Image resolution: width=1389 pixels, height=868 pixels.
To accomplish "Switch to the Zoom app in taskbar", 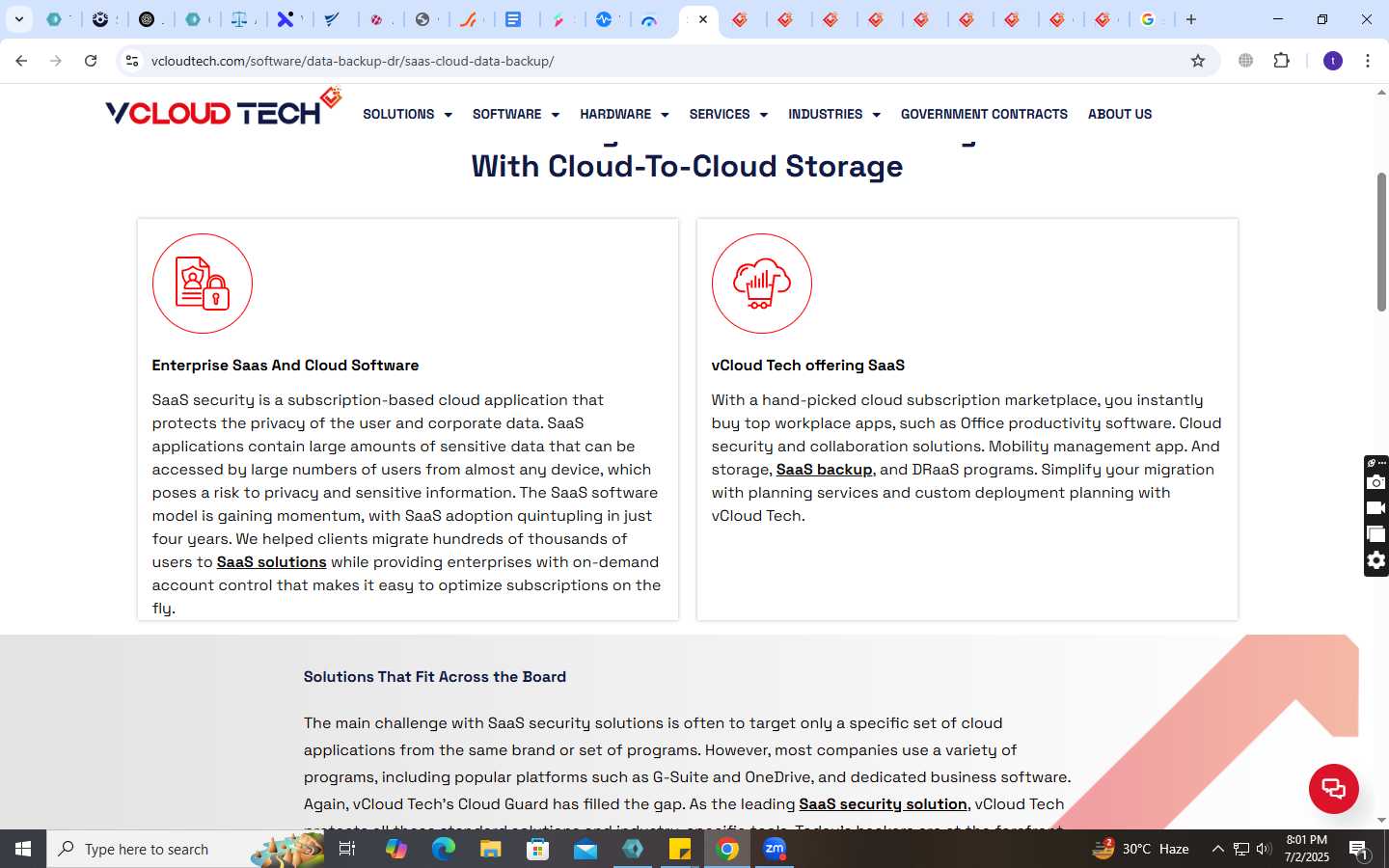I will (775, 849).
